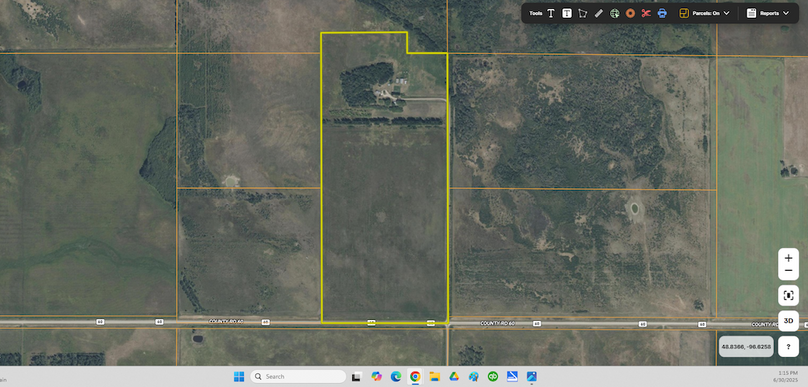Click the Reports sheet icon
Screen dimensions: 808x387
point(751,13)
